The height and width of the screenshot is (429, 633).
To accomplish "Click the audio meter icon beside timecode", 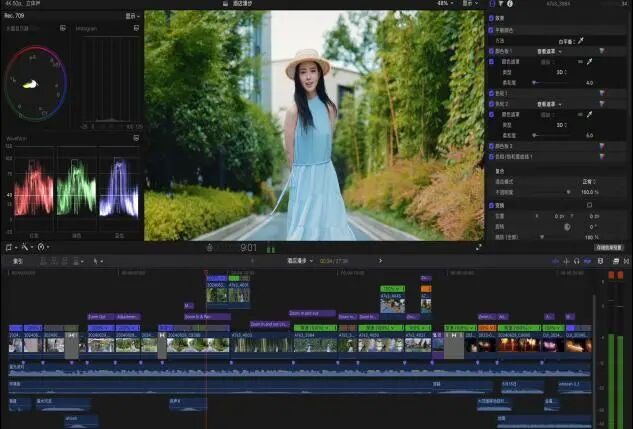I will click(271, 249).
